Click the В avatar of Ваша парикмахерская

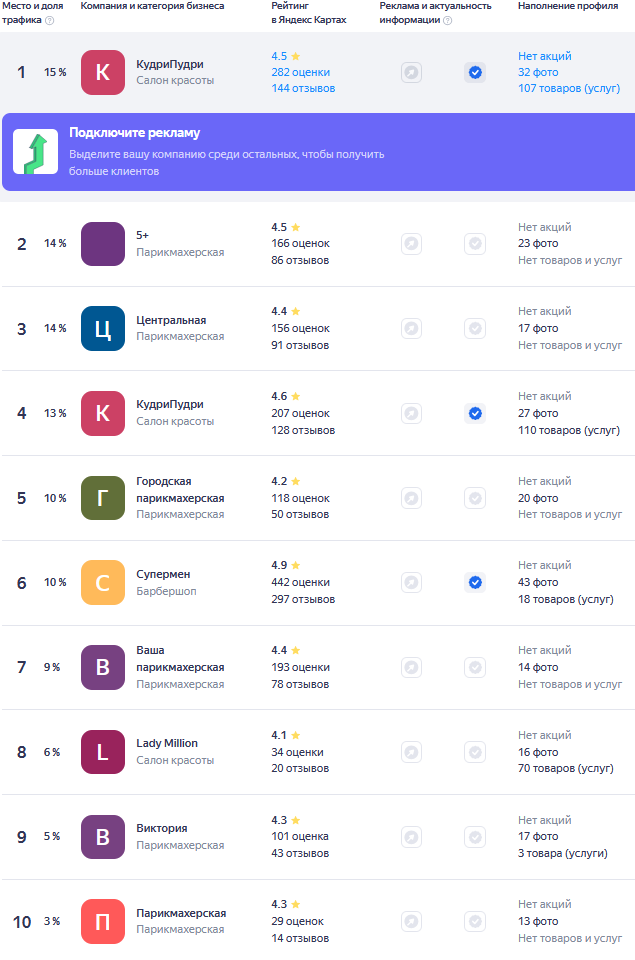click(103, 667)
